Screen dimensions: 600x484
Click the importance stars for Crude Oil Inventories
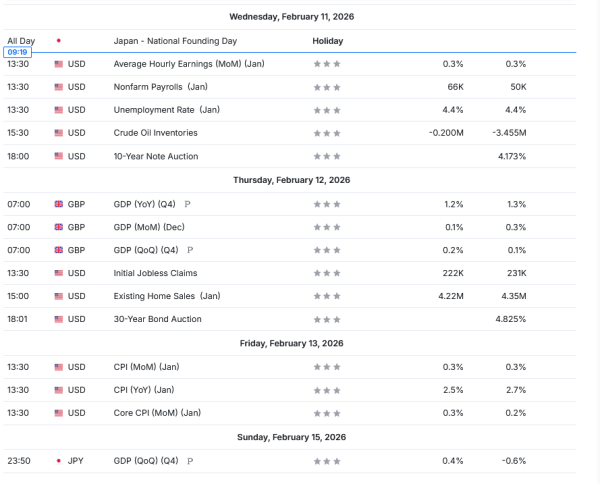[x=327, y=133]
